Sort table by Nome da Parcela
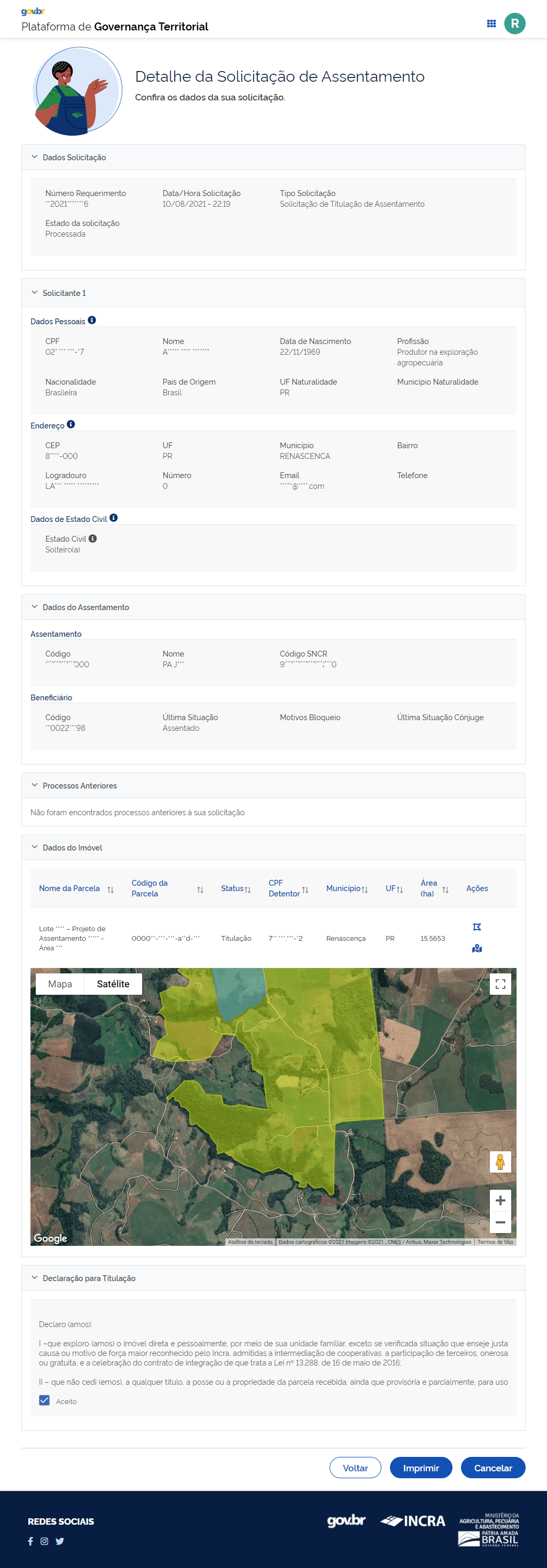547x1568 pixels. coord(110,890)
